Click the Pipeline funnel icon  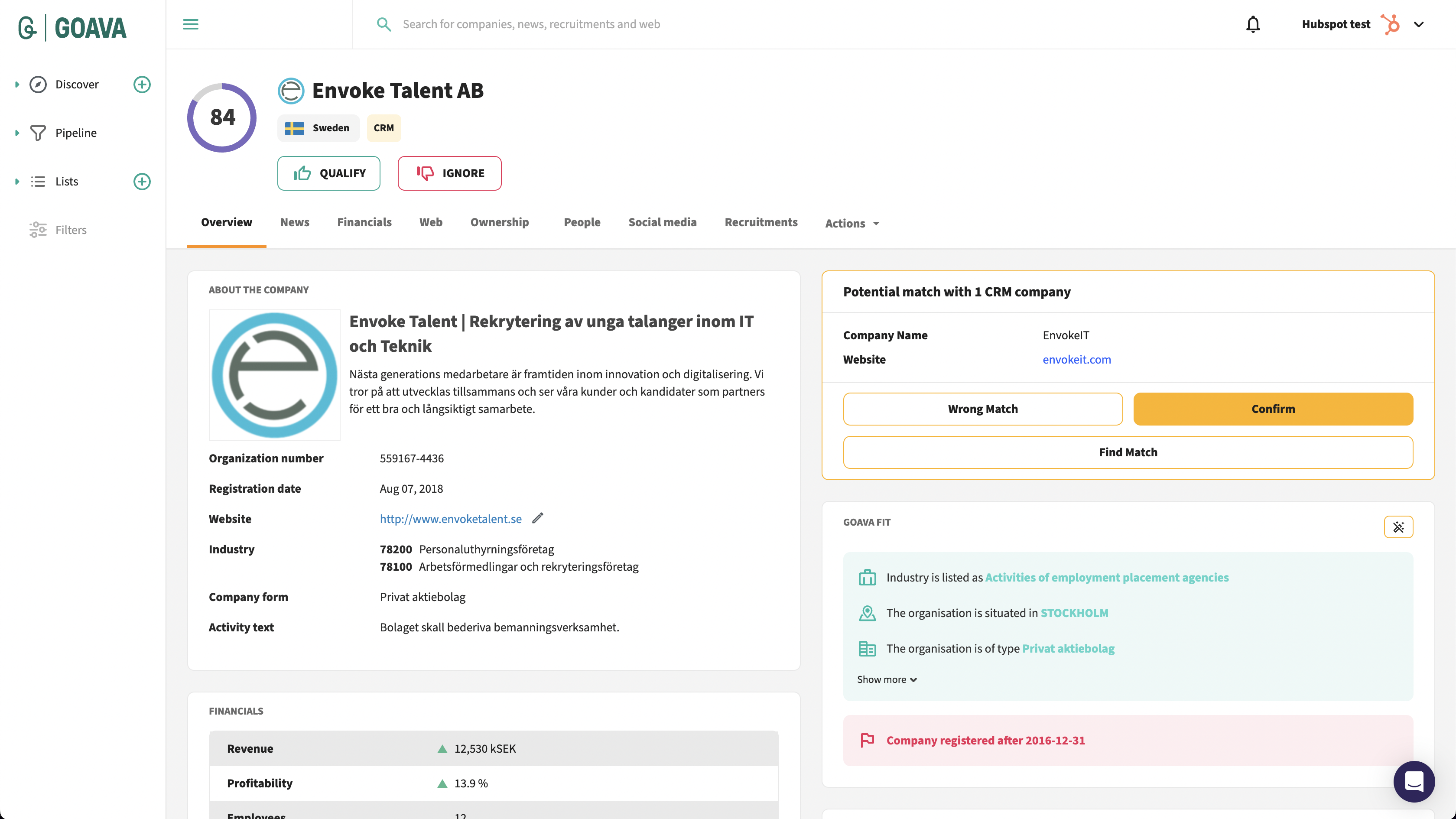(x=37, y=132)
